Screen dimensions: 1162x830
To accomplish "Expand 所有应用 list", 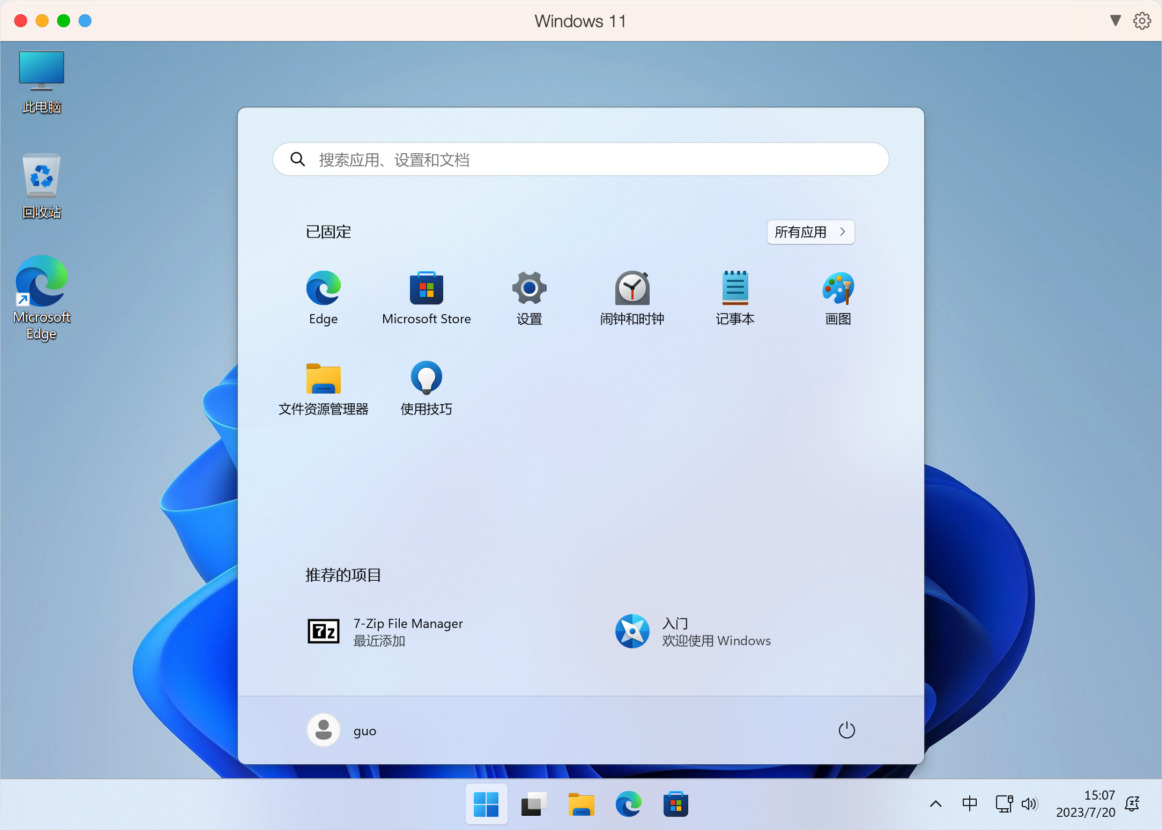I will point(811,232).
